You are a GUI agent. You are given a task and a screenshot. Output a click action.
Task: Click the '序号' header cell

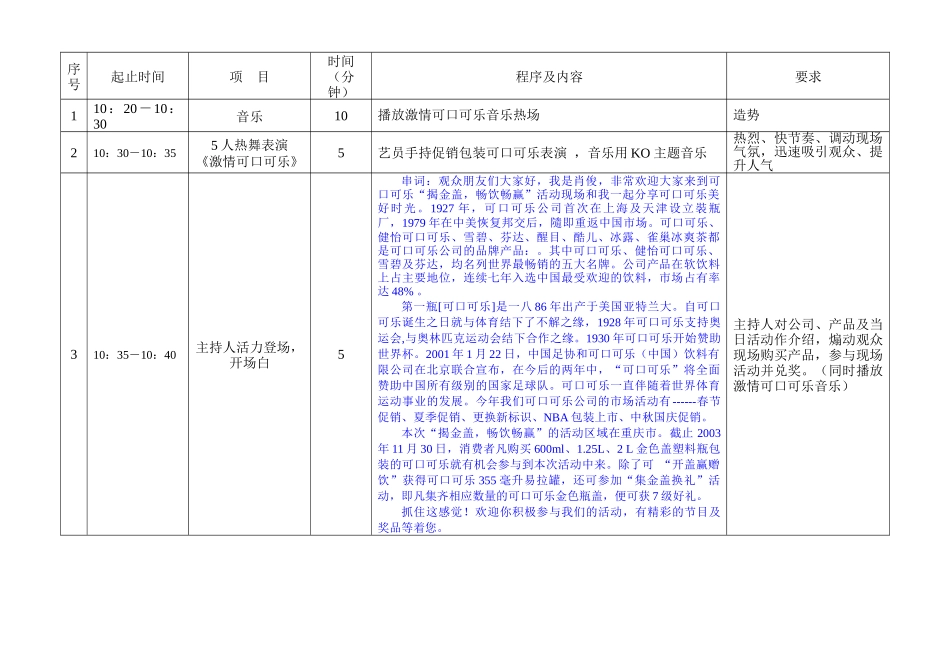74,76
